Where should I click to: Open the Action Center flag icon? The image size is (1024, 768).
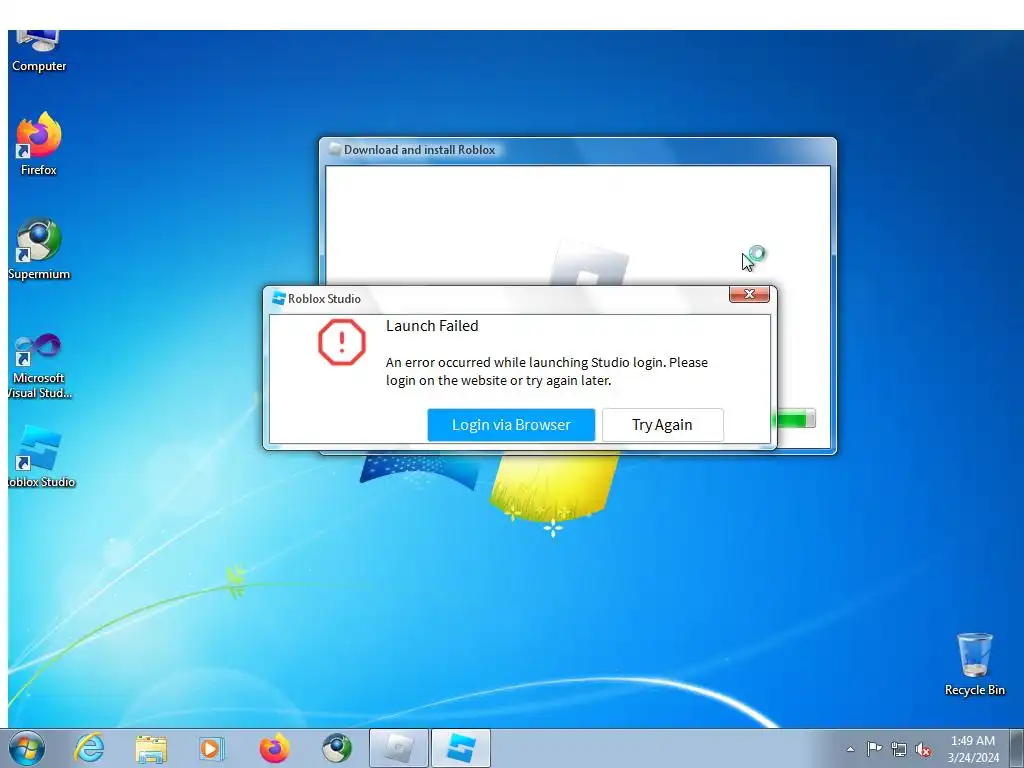[x=874, y=748]
